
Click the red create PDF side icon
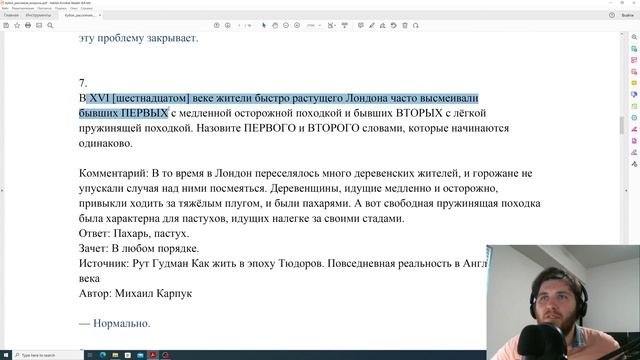634,71
